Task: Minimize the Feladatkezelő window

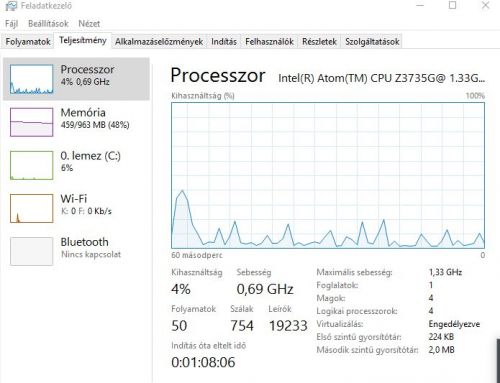Action: [x=420, y=5]
